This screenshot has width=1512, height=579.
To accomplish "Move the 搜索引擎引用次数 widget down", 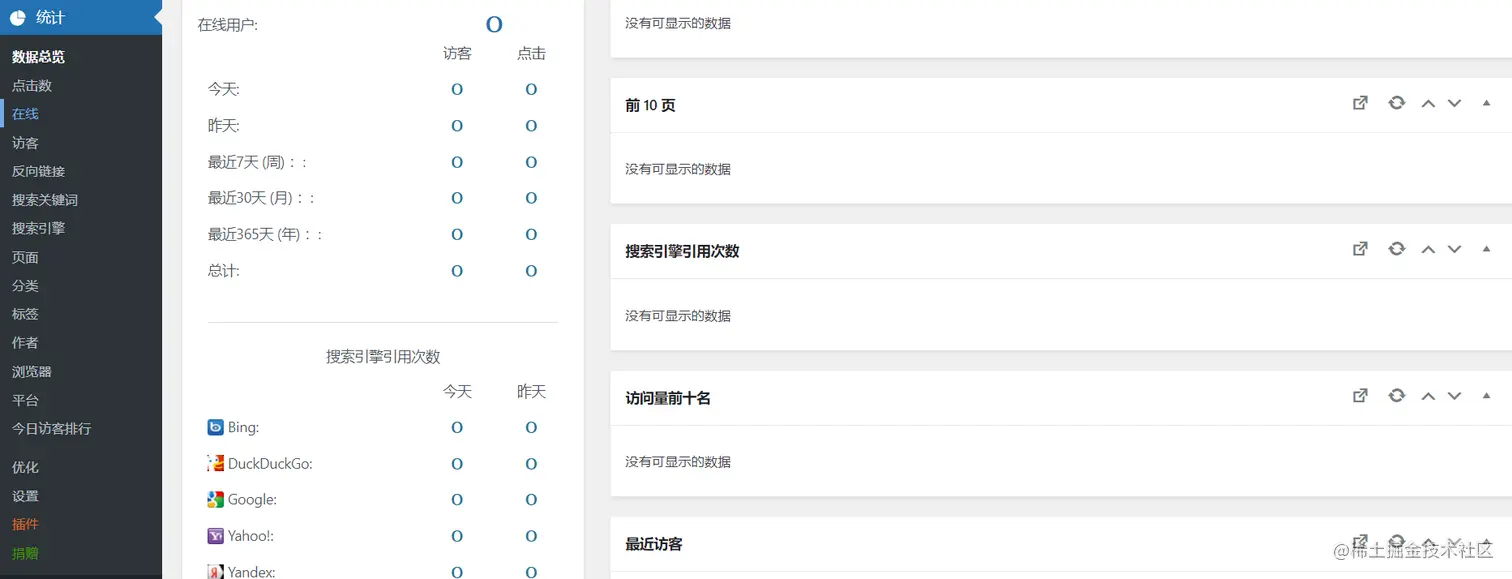I will point(1455,250).
